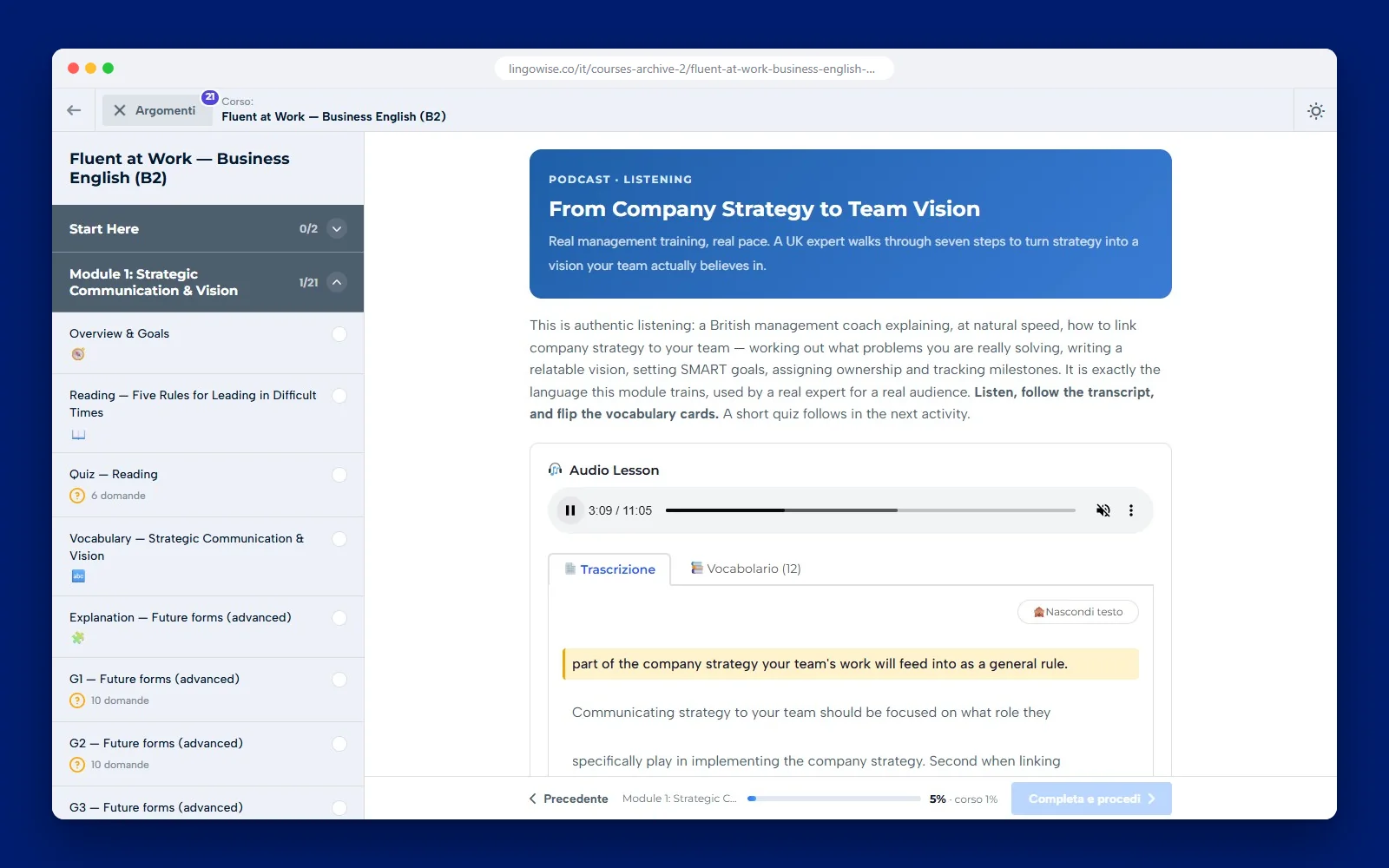
Task: Click the puzzle icon under Explanation — Future forms
Action: coord(78,638)
